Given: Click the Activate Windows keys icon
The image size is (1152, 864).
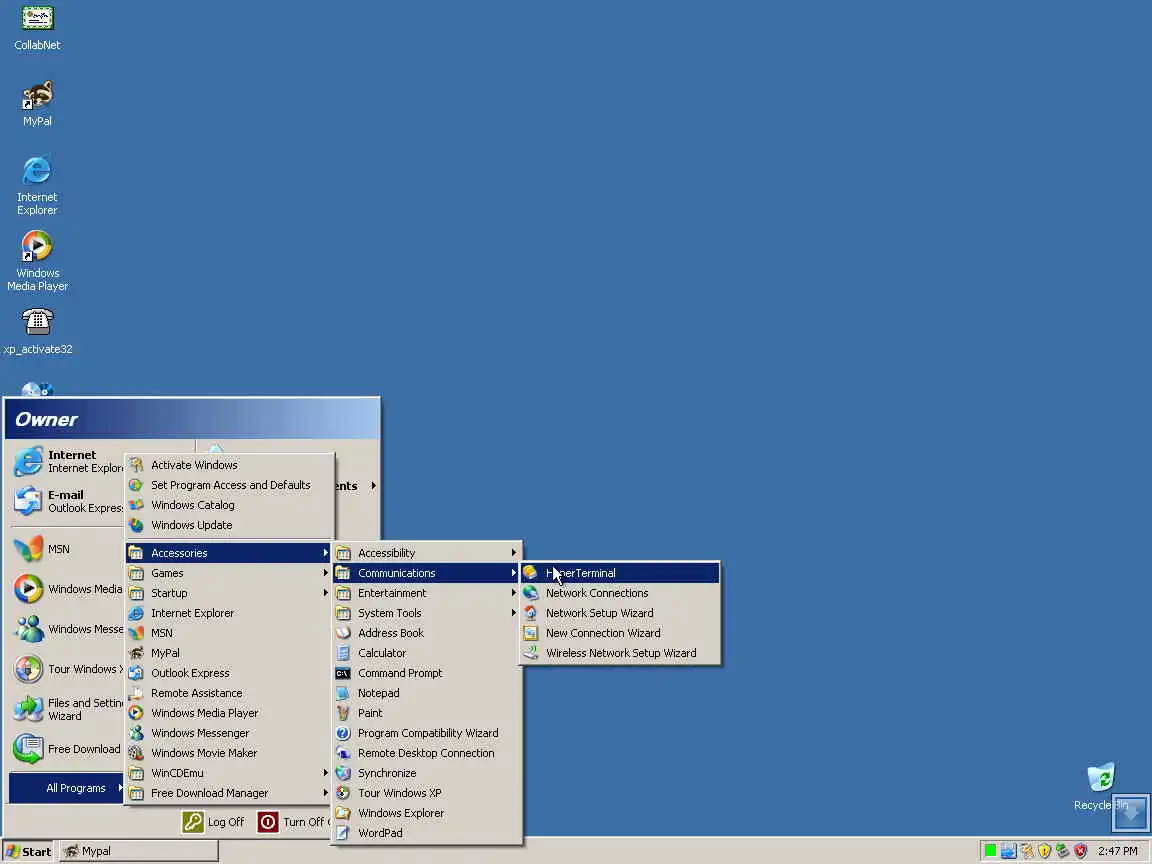Looking at the screenshot, I should pos(136,465).
